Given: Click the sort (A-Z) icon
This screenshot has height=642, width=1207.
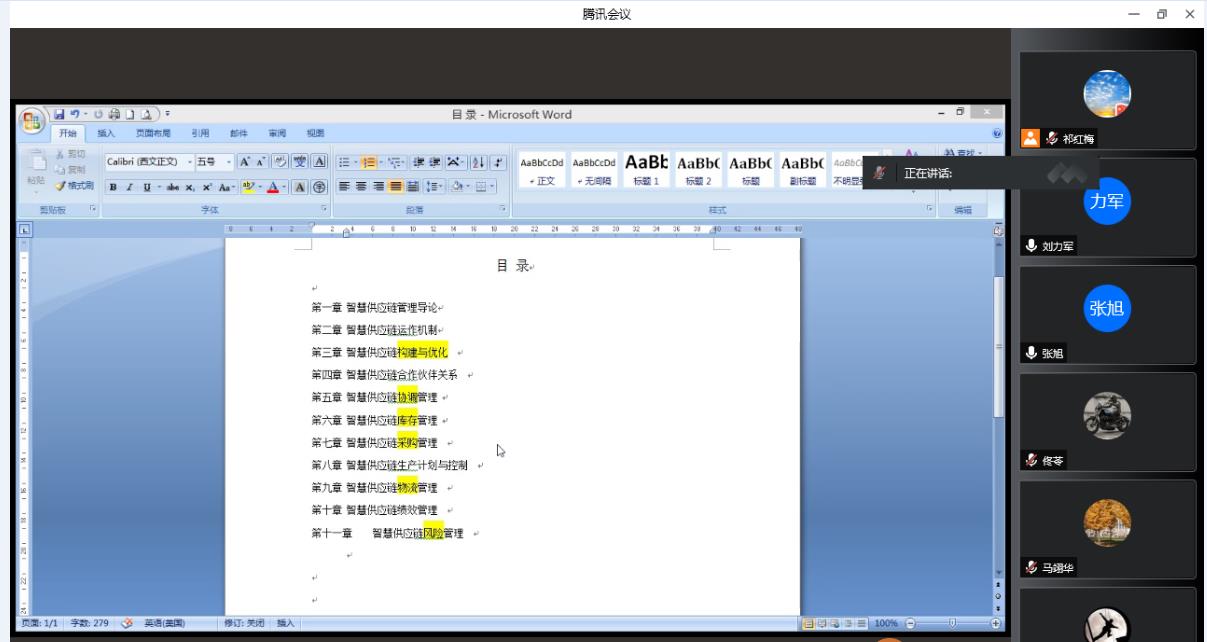Looking at the screenshot, I should [x=478, y=162].
